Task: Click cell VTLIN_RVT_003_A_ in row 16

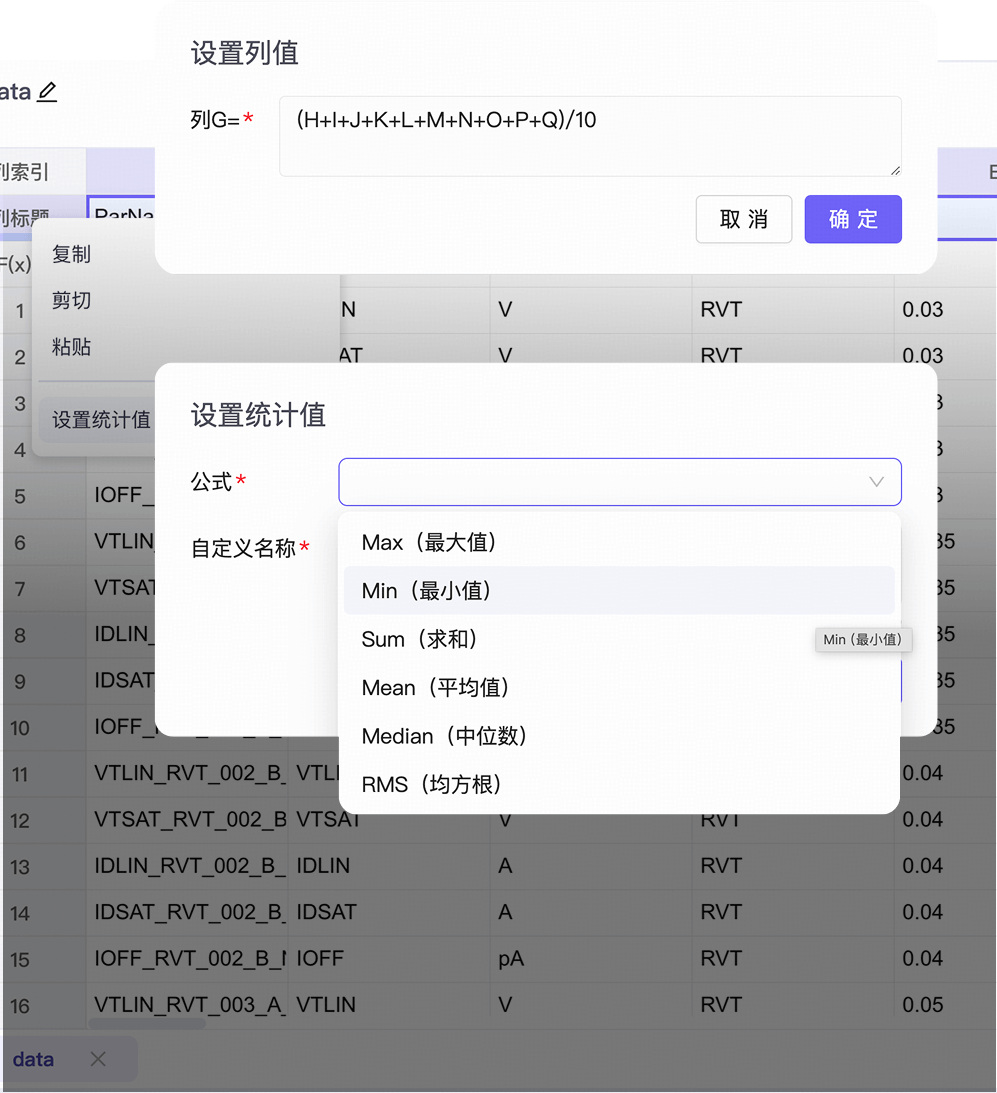Action: pyautogui.click(x=187, y=1004)
